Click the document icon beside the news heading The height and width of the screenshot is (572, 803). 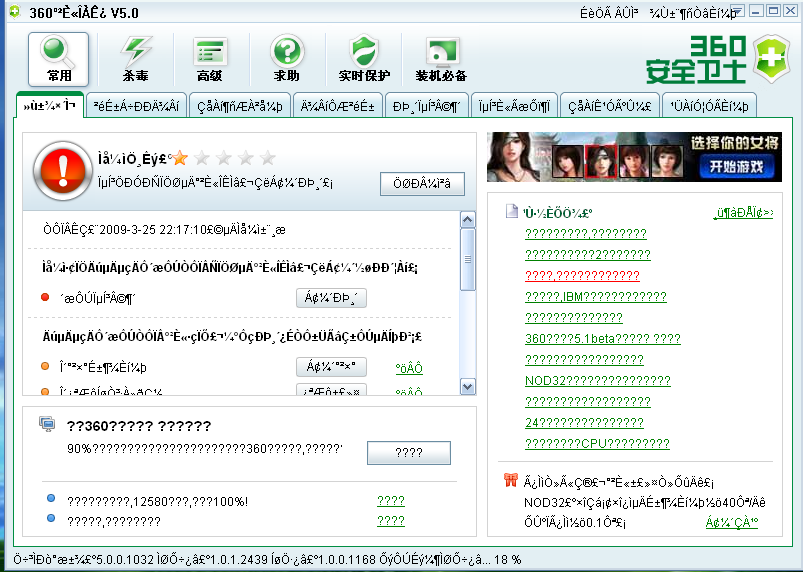[x=511, y=211]
